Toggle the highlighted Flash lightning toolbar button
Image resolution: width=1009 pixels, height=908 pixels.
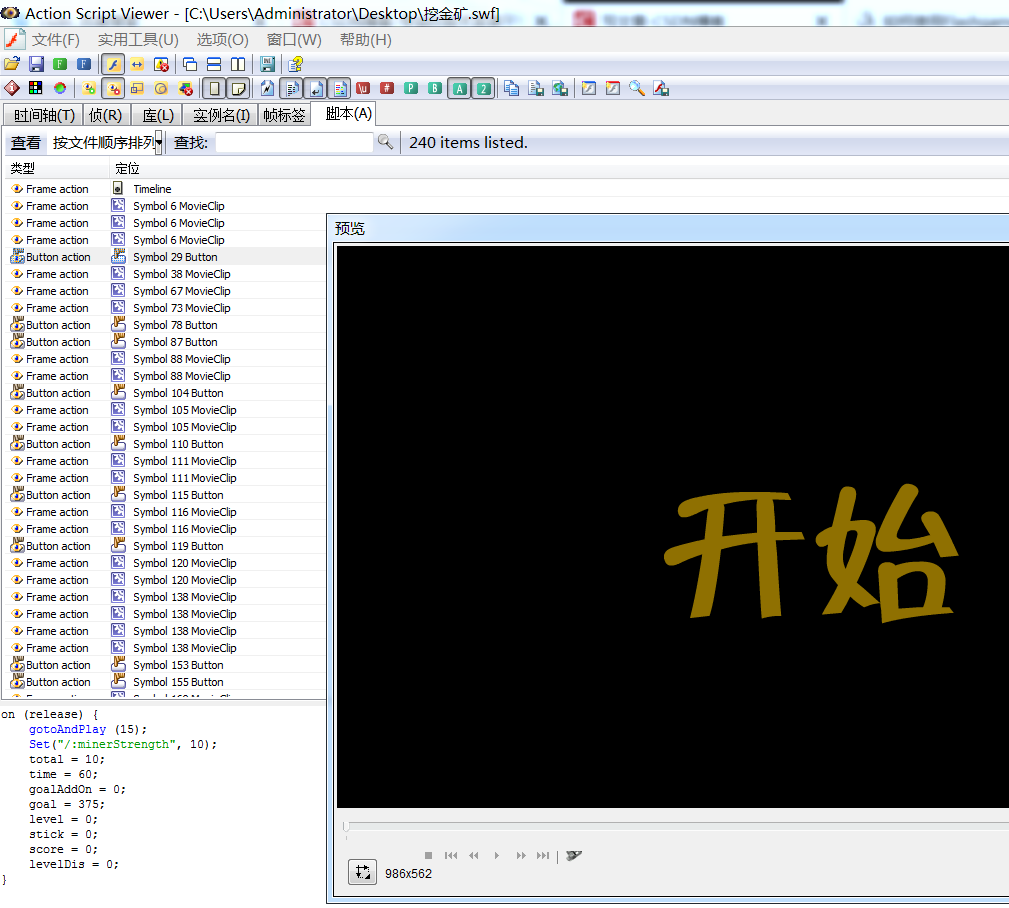(113, 64)
